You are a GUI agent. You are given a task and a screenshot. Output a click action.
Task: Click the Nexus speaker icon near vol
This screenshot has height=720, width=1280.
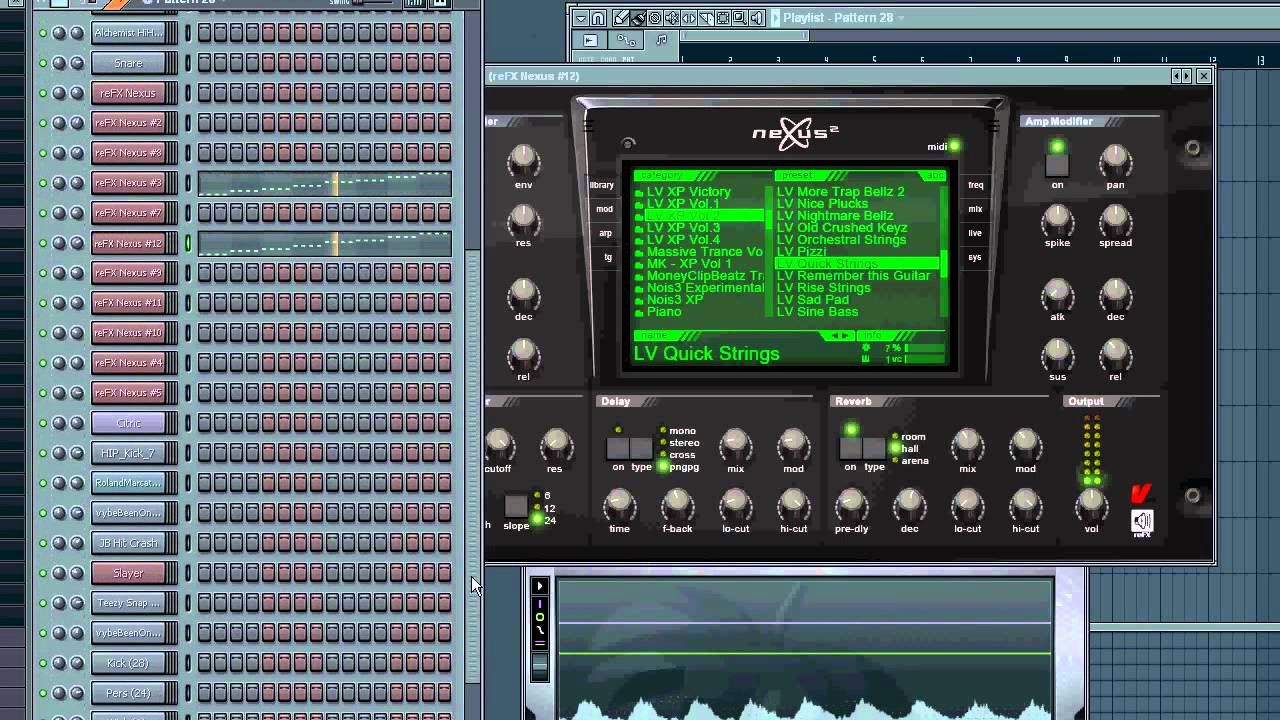point(1142,521)
